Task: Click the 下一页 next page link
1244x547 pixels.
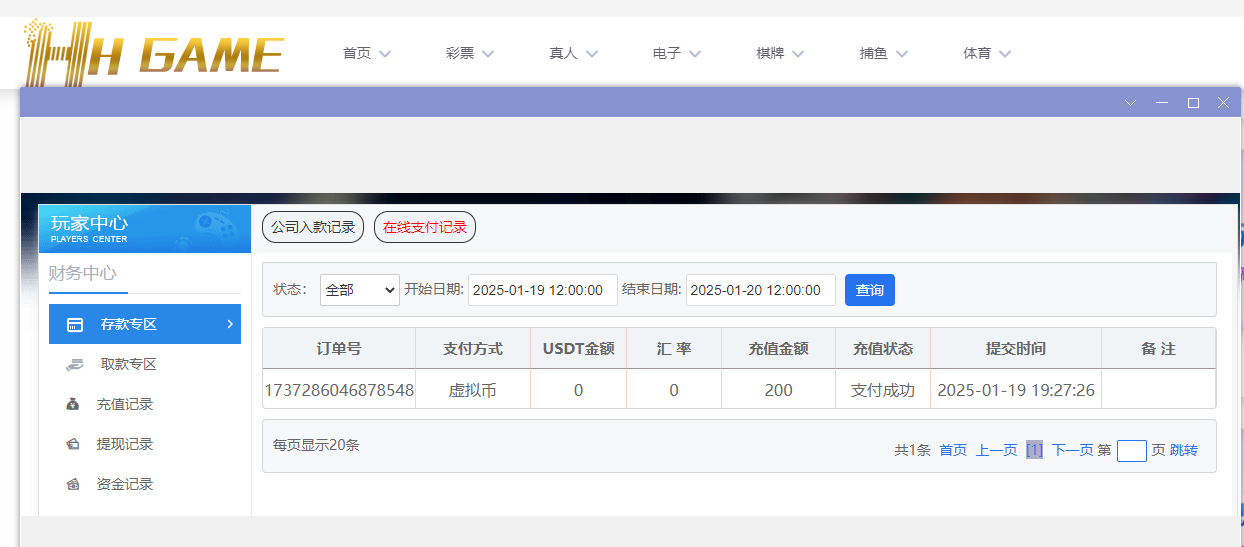Action: pyautogui.click(x=1072, y=450)
